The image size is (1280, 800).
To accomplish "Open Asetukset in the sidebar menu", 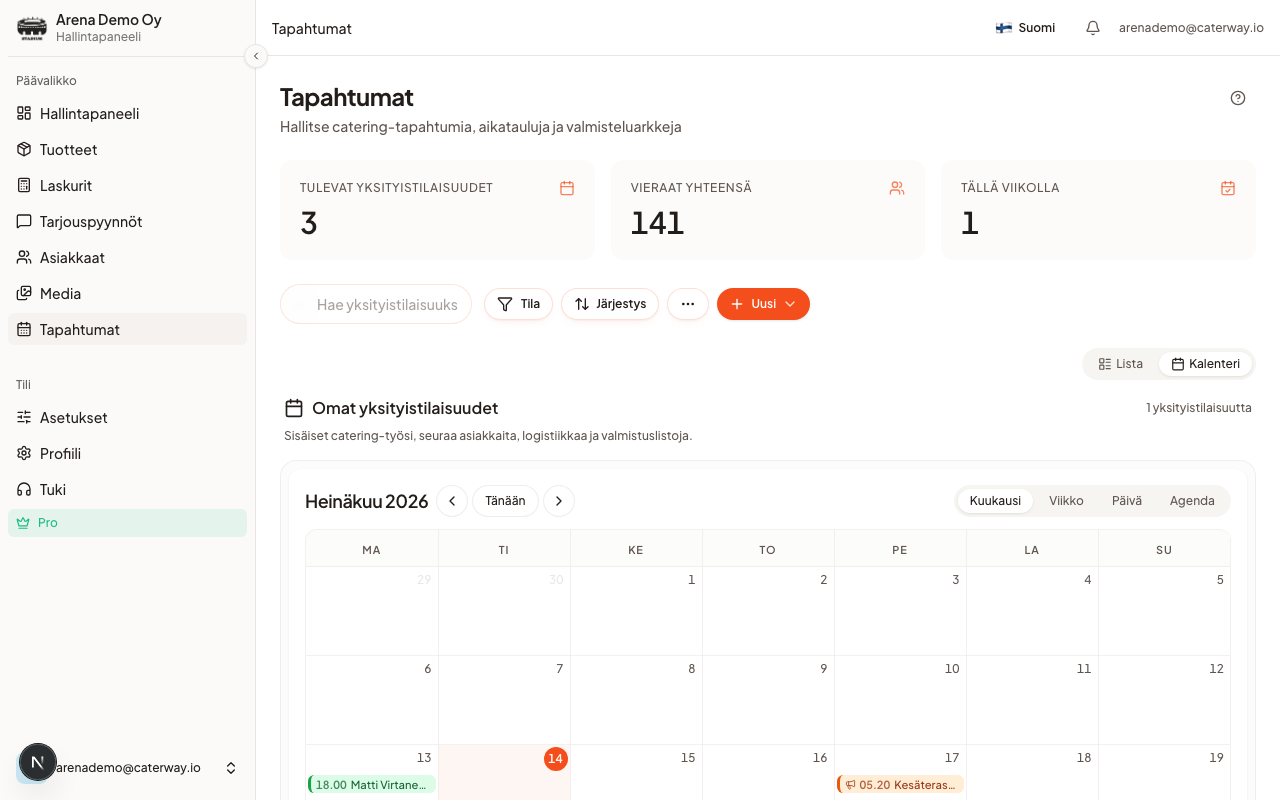I will coord(128,418).
